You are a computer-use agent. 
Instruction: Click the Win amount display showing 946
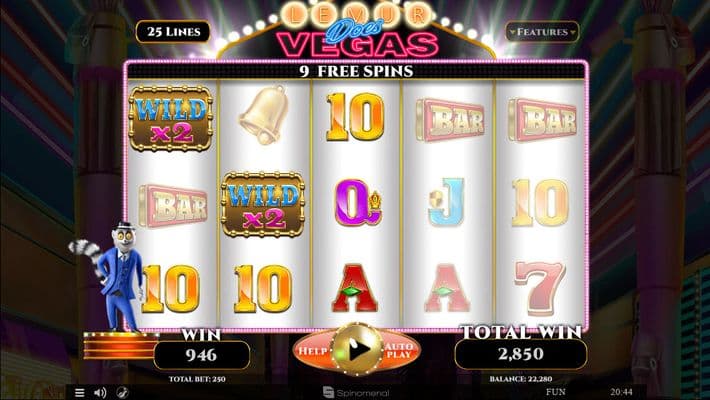201,355
